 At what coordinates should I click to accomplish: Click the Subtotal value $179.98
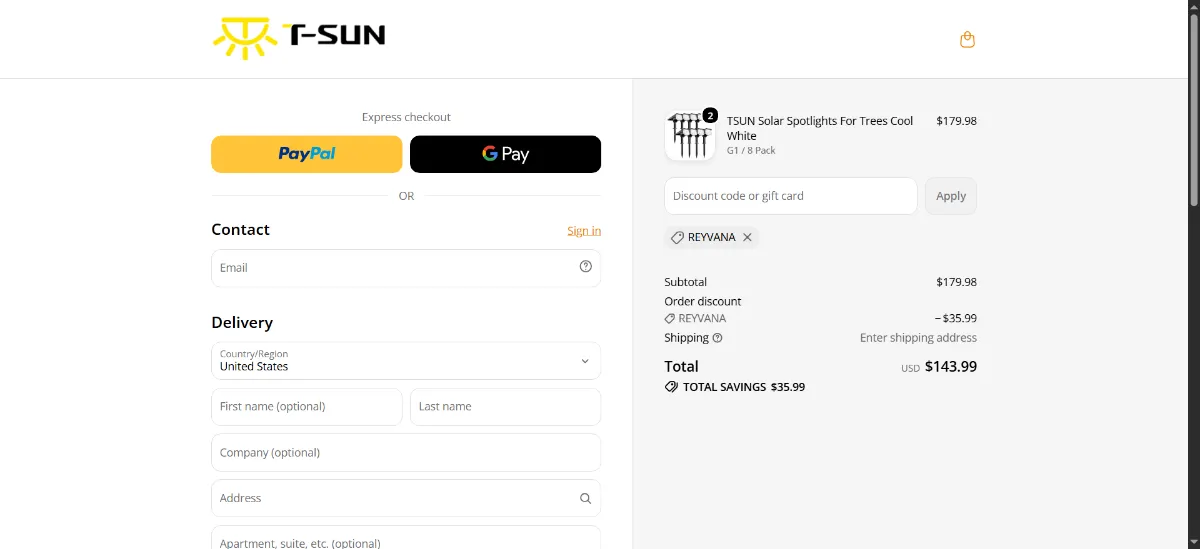[957, 282]
